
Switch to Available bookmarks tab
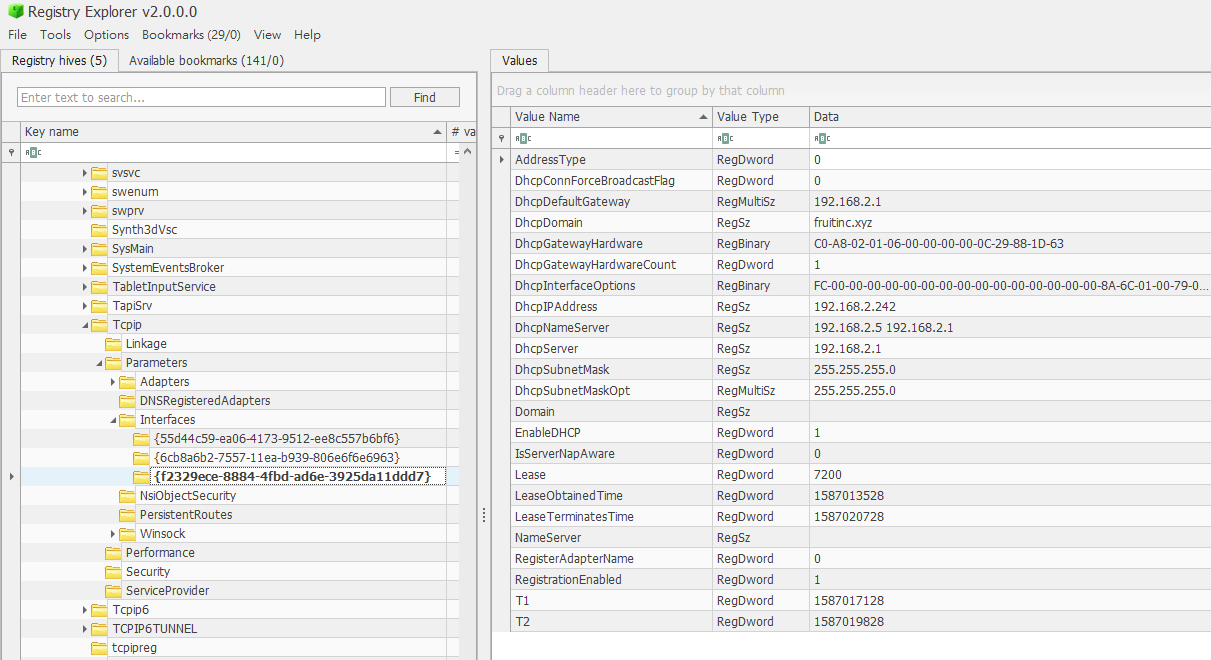(206, 60)
